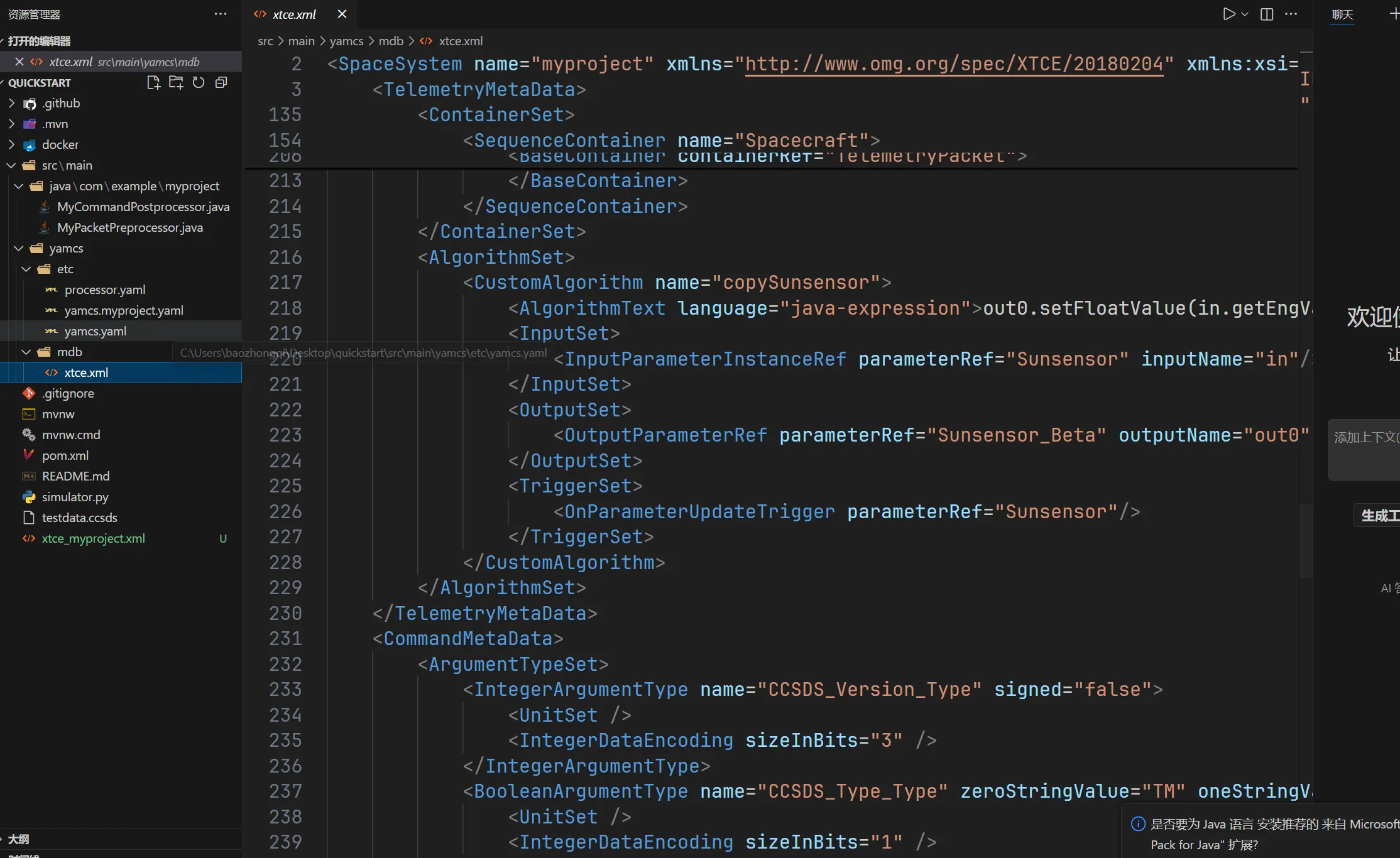This screenshot has width=1400, height=858.
Task: Click the add-context chat input box
Action: (1365, 449)
